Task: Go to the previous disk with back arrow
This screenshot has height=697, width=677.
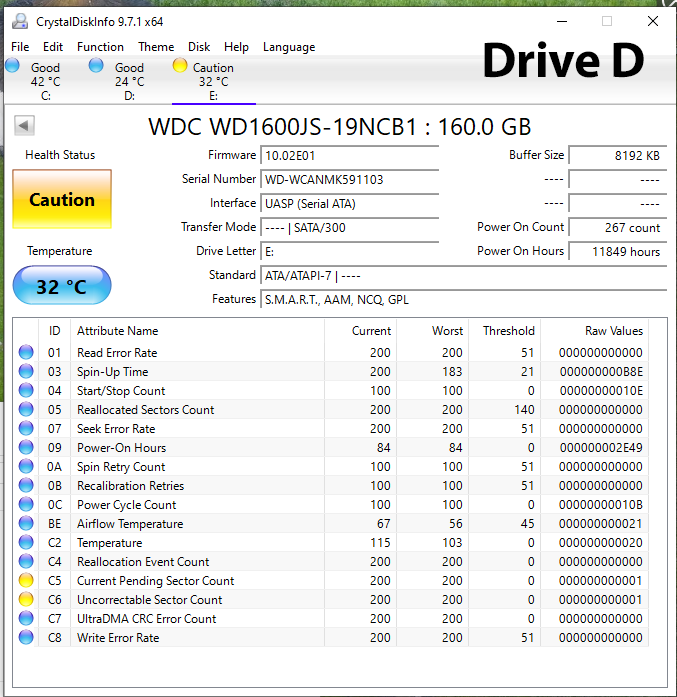Action: coord(24,125)
